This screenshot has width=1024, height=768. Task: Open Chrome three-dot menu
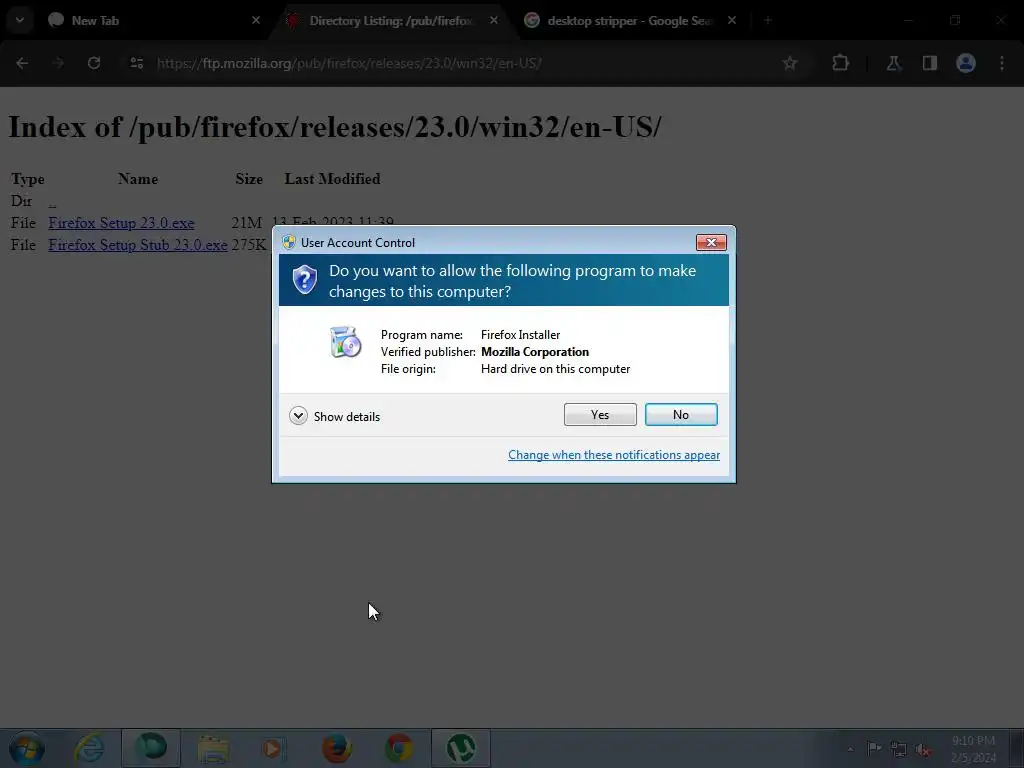pyautogui.click(x=1002, y=63)
